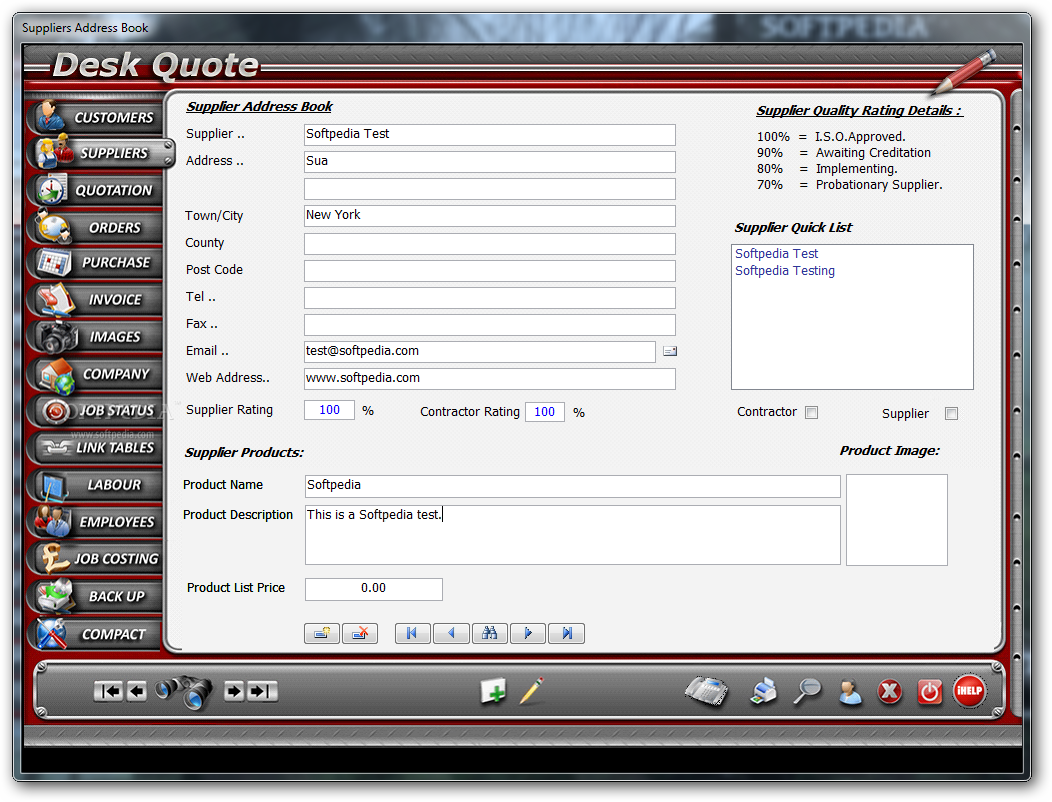Click the send email icon beside Email field

tap(670, 351)
